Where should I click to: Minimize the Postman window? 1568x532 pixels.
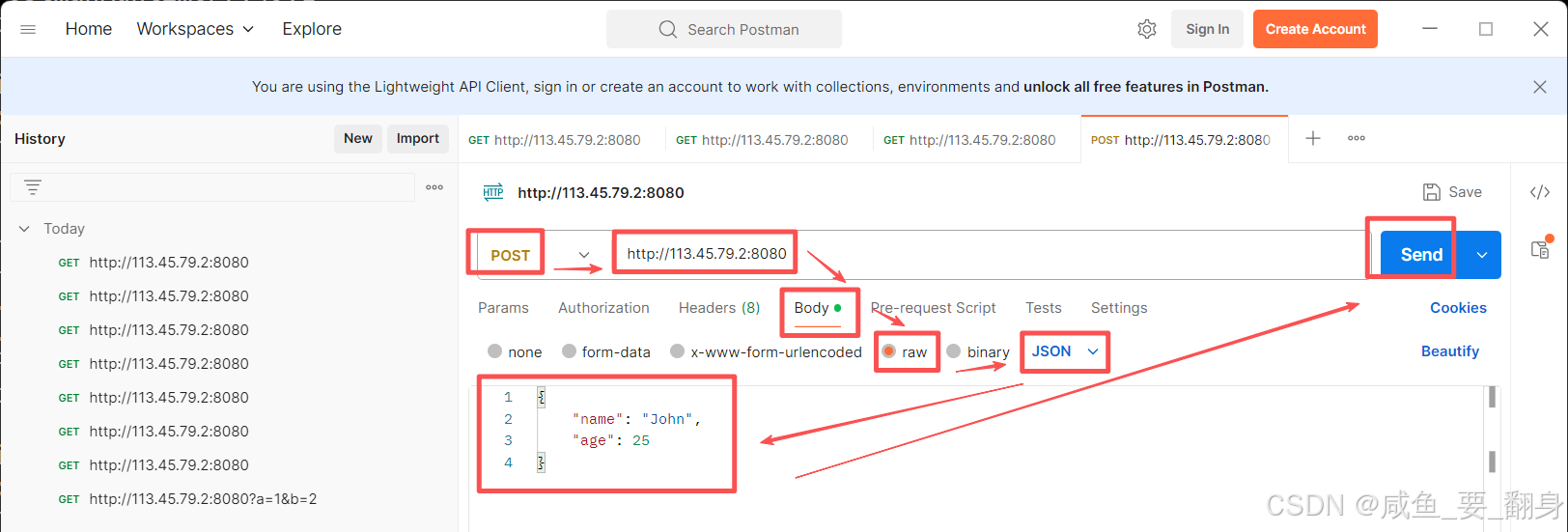tap(1430, 29)
